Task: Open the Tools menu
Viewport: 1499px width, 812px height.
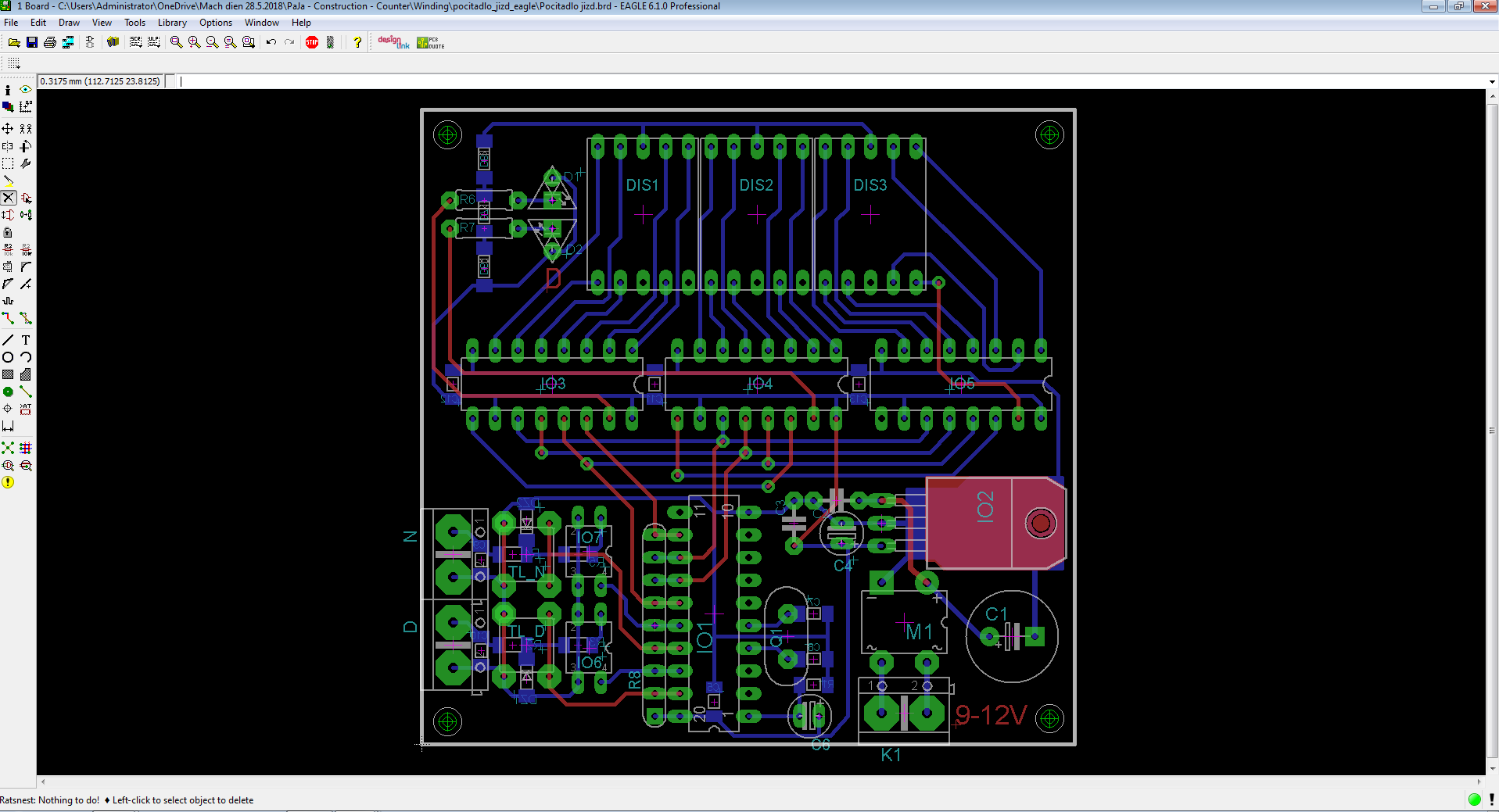Action: click(x=134, y=23)
